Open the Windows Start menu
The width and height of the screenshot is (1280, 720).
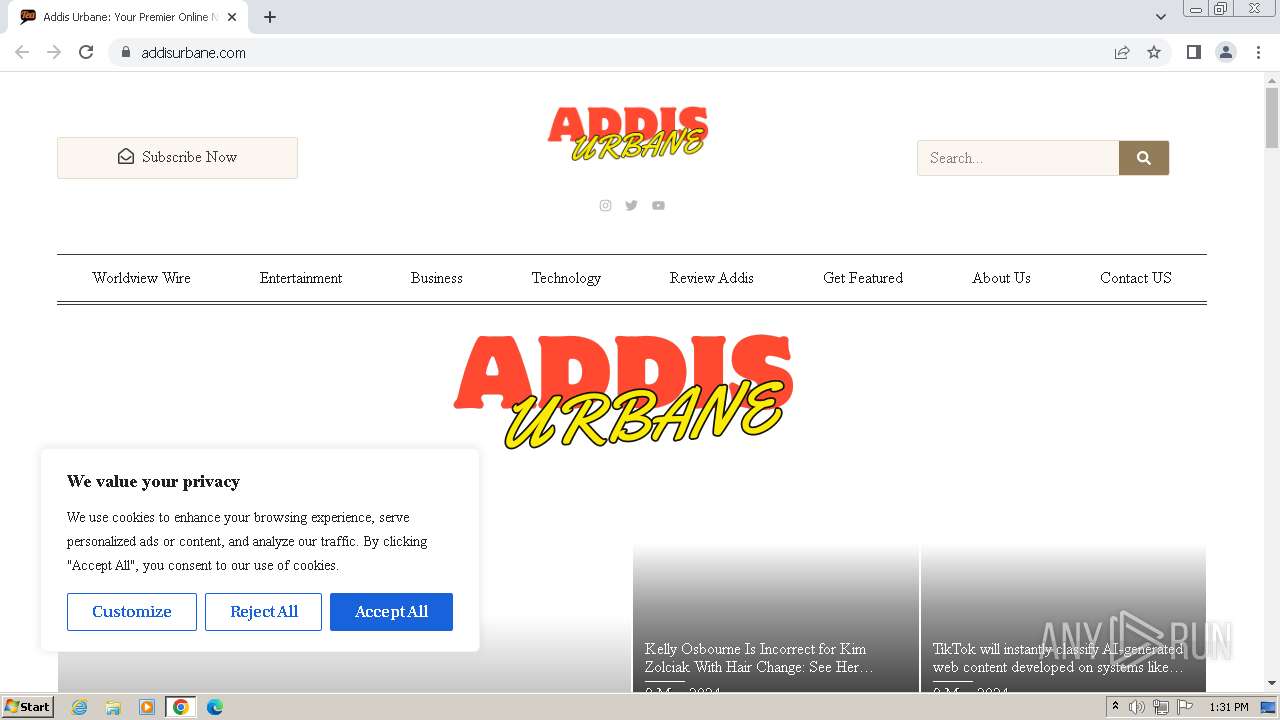[28, 707]
